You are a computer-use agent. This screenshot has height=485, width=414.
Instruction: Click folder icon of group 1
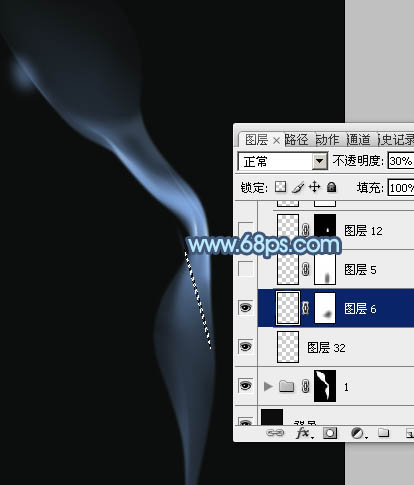point(286,386)
